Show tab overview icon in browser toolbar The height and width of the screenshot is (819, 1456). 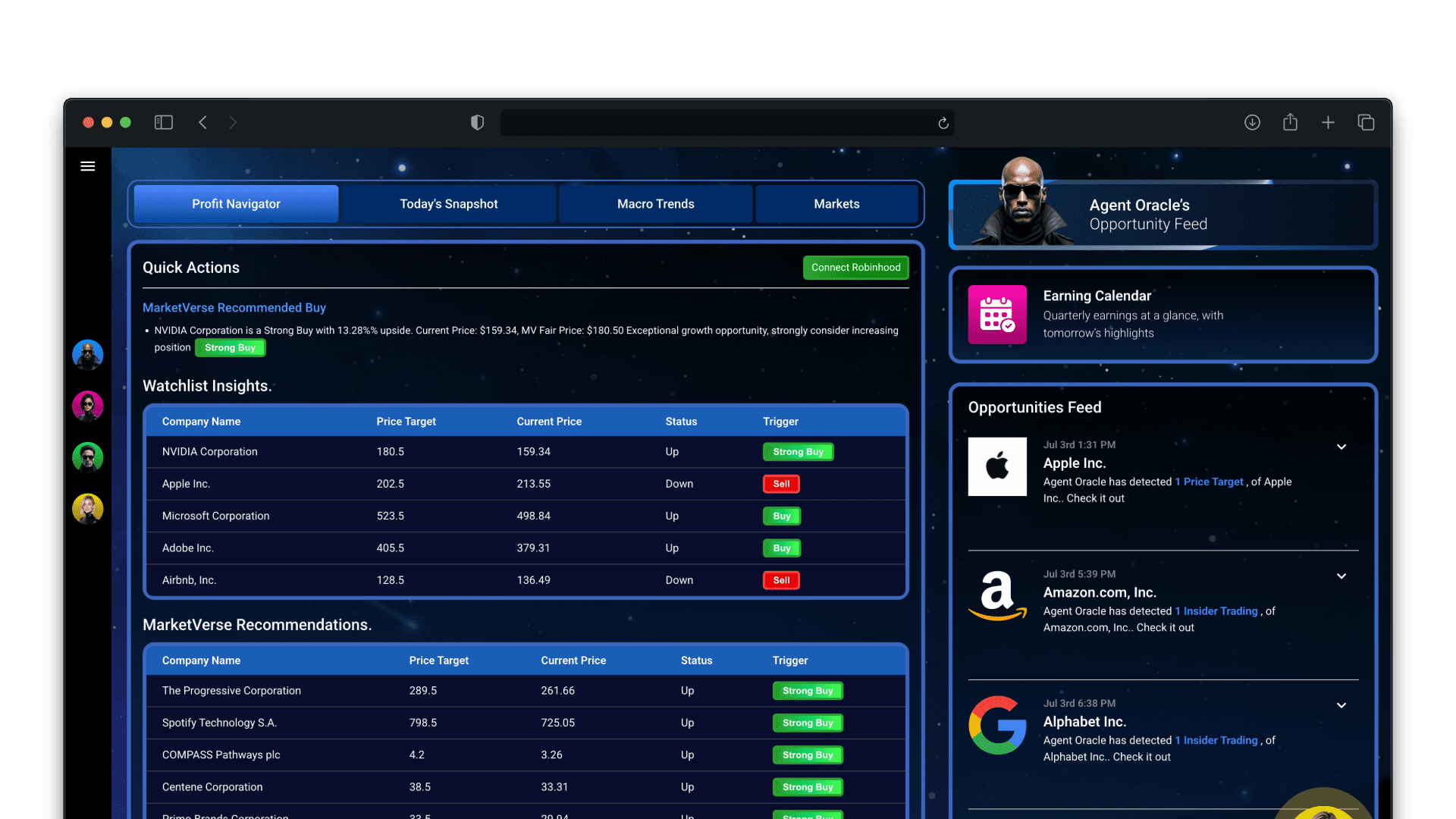(1366, 122)
